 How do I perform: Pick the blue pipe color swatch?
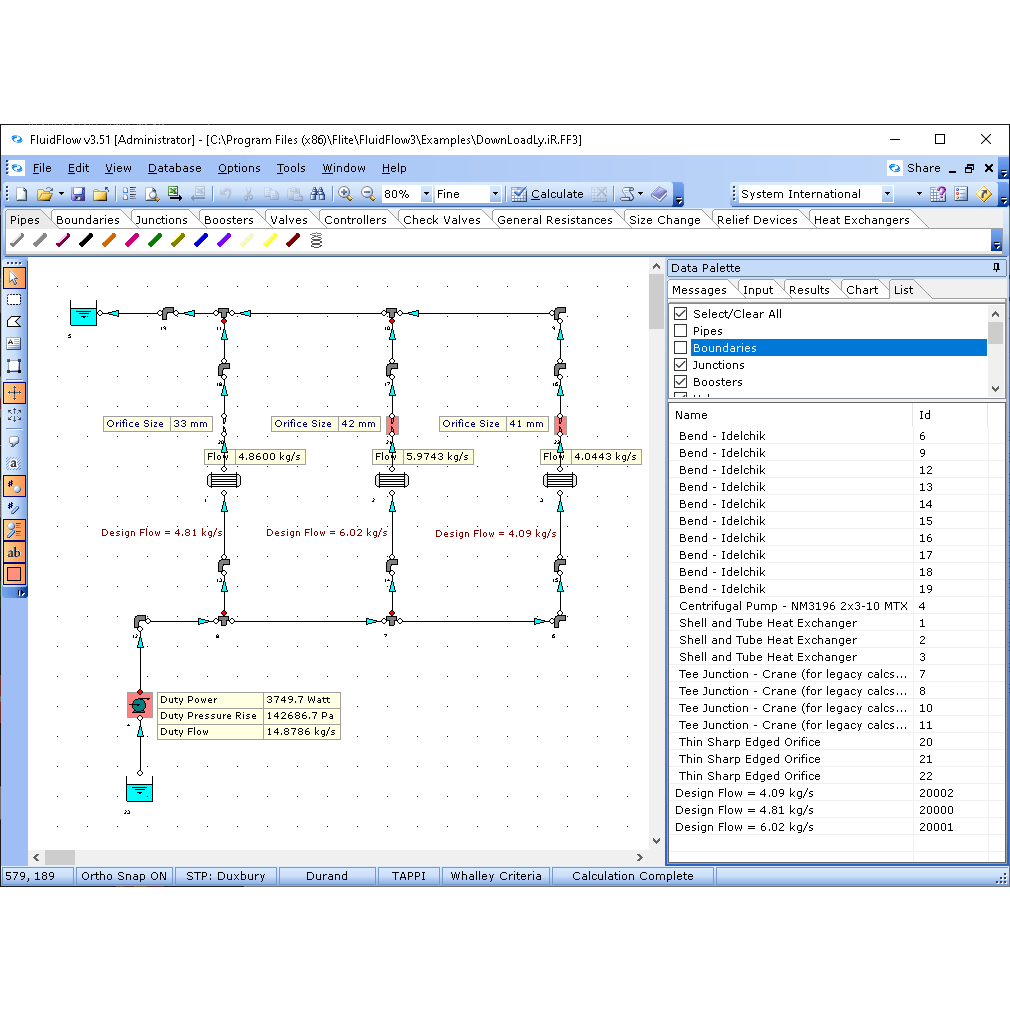tap(201, 240)
